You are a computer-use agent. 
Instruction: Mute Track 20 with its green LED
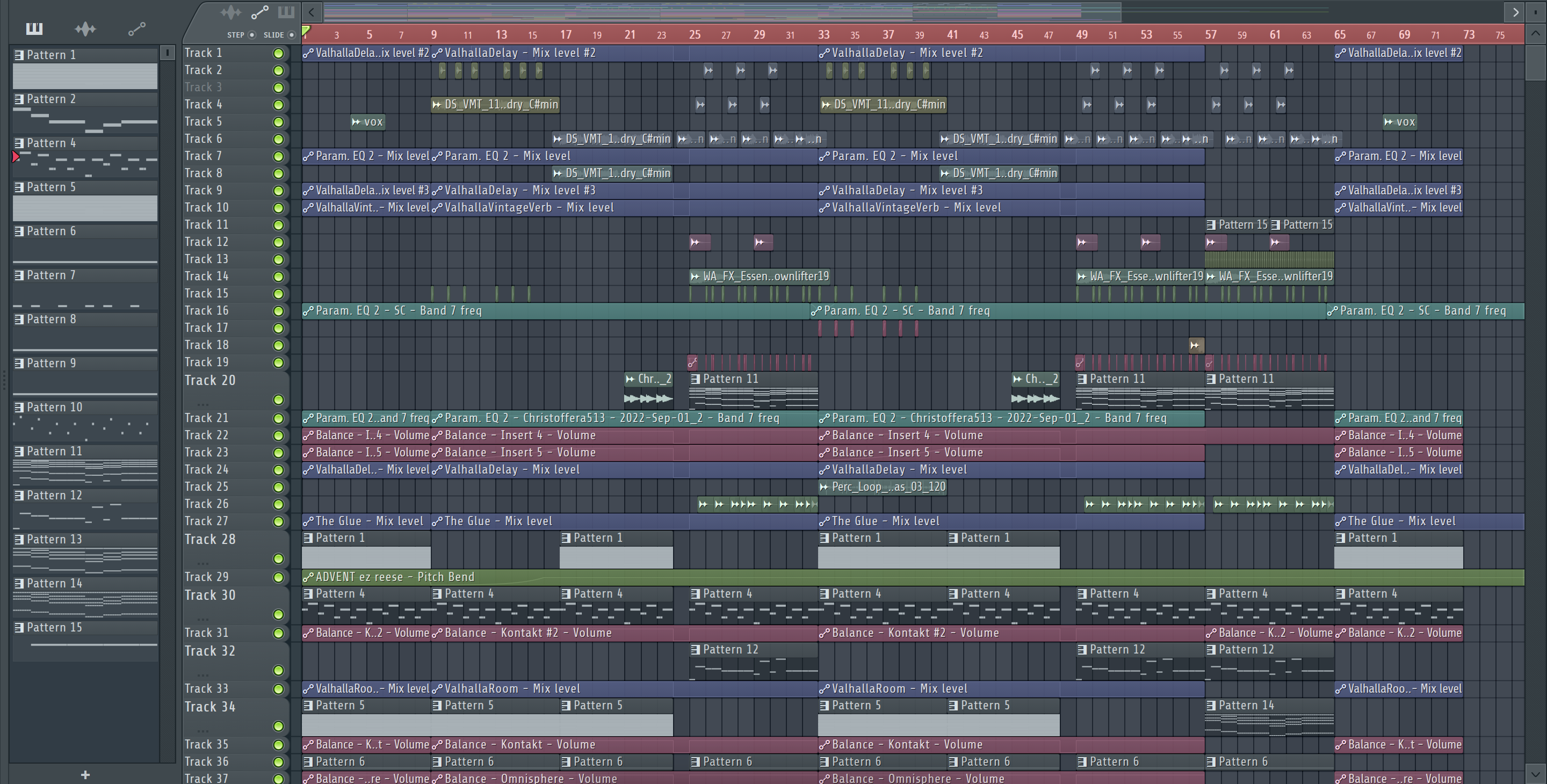pos(278,400)
